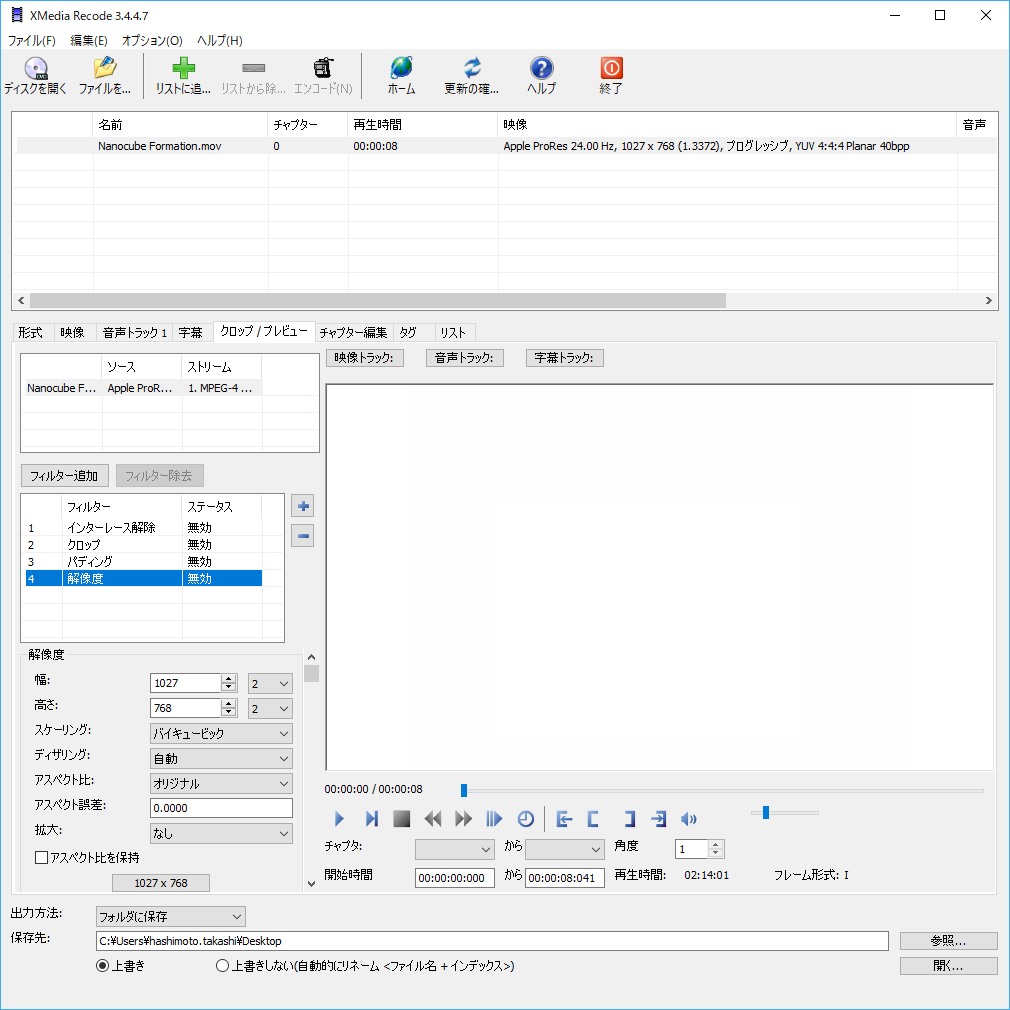Select the Deinterlace (インターレース解除) filter row
1010x1010 pixels.
[x=144, y=528]
